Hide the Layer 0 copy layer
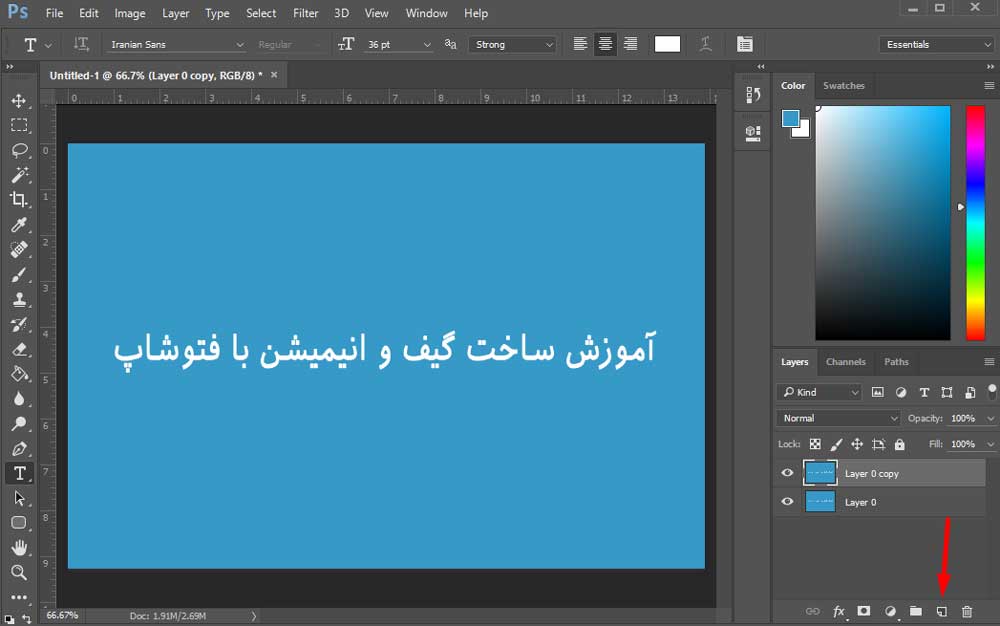The image size is (1000, 626). (788, 473)
